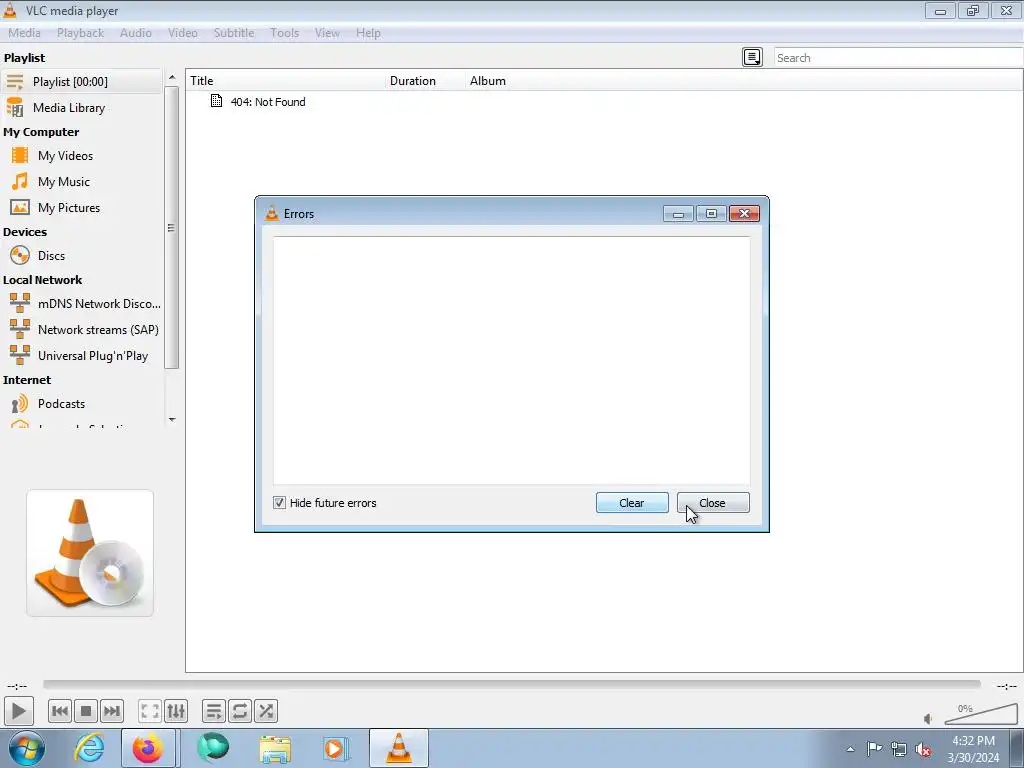
Task: Open the extended settings equalizer icon
Action: (176, 711)
